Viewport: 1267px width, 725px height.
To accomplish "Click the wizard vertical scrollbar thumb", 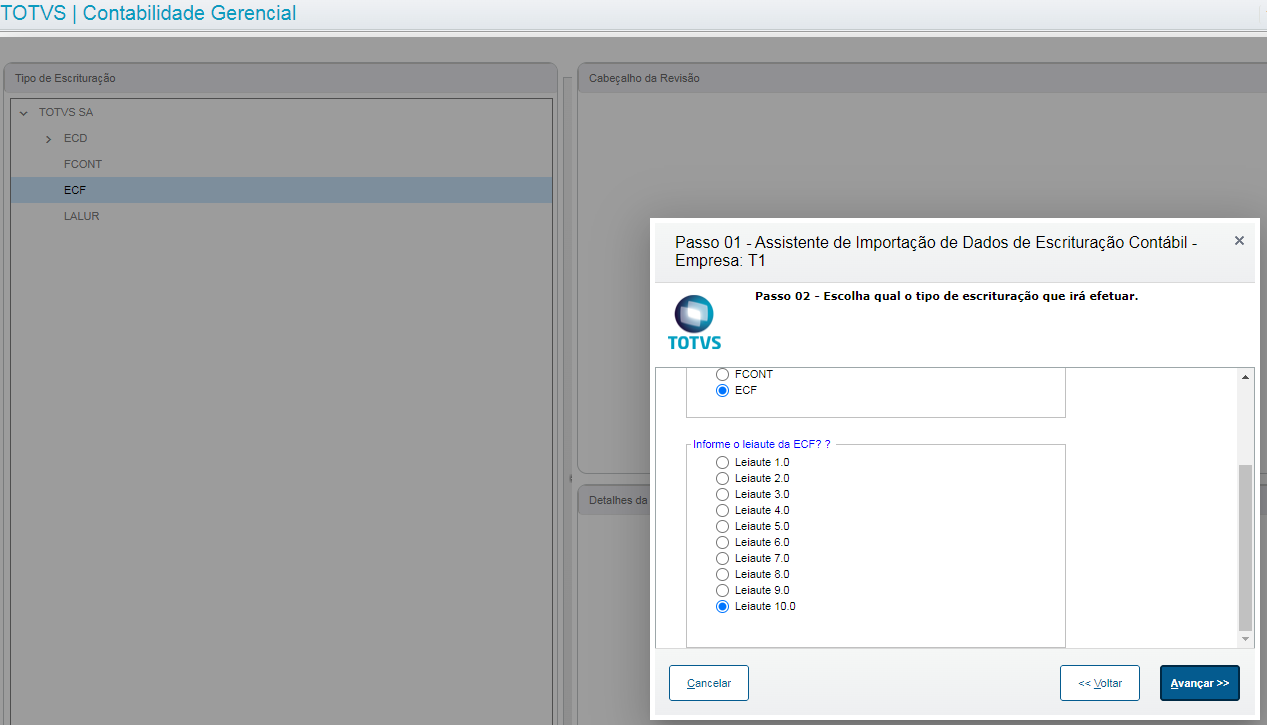I will 1245,546.
